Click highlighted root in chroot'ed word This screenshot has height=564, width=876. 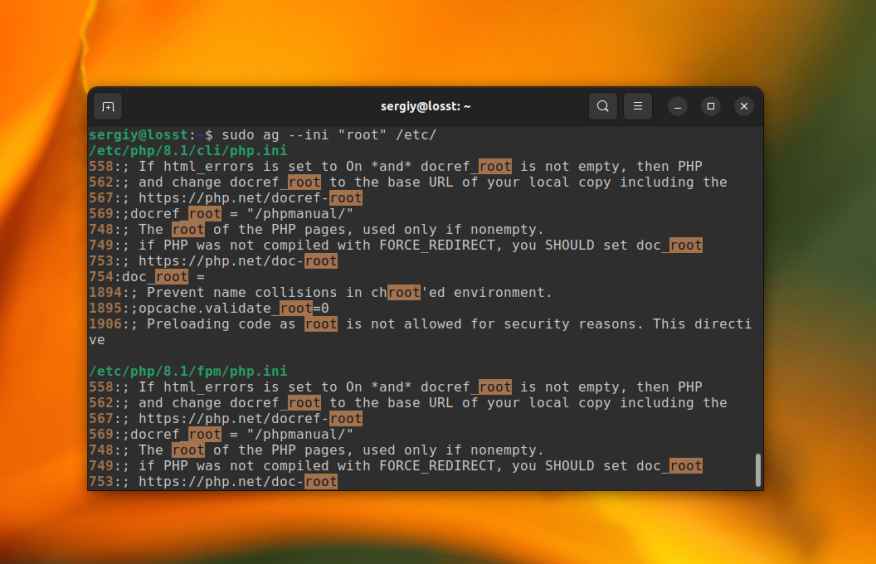coord(403,293)
